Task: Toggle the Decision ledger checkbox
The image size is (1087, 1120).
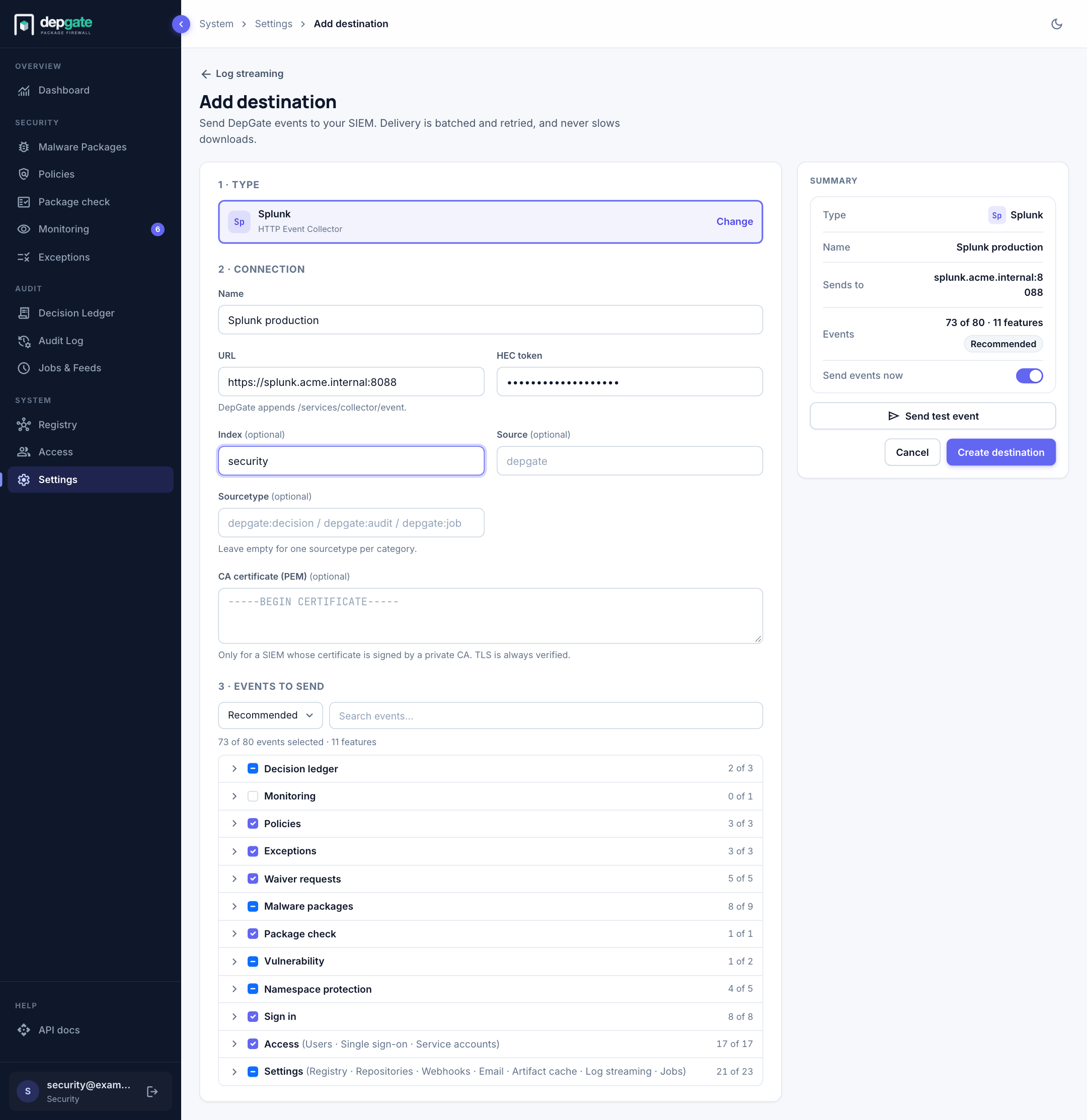Action: (253, 769)
